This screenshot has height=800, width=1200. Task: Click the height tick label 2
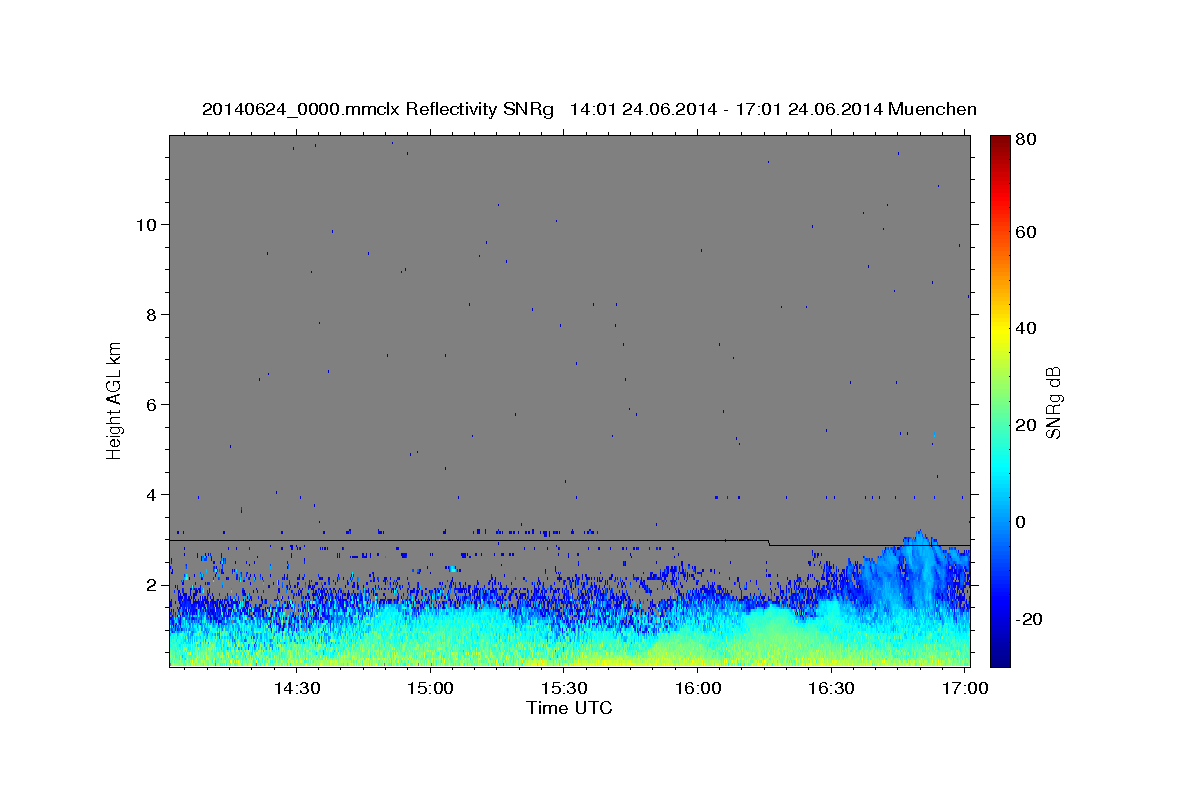point(153,585)
